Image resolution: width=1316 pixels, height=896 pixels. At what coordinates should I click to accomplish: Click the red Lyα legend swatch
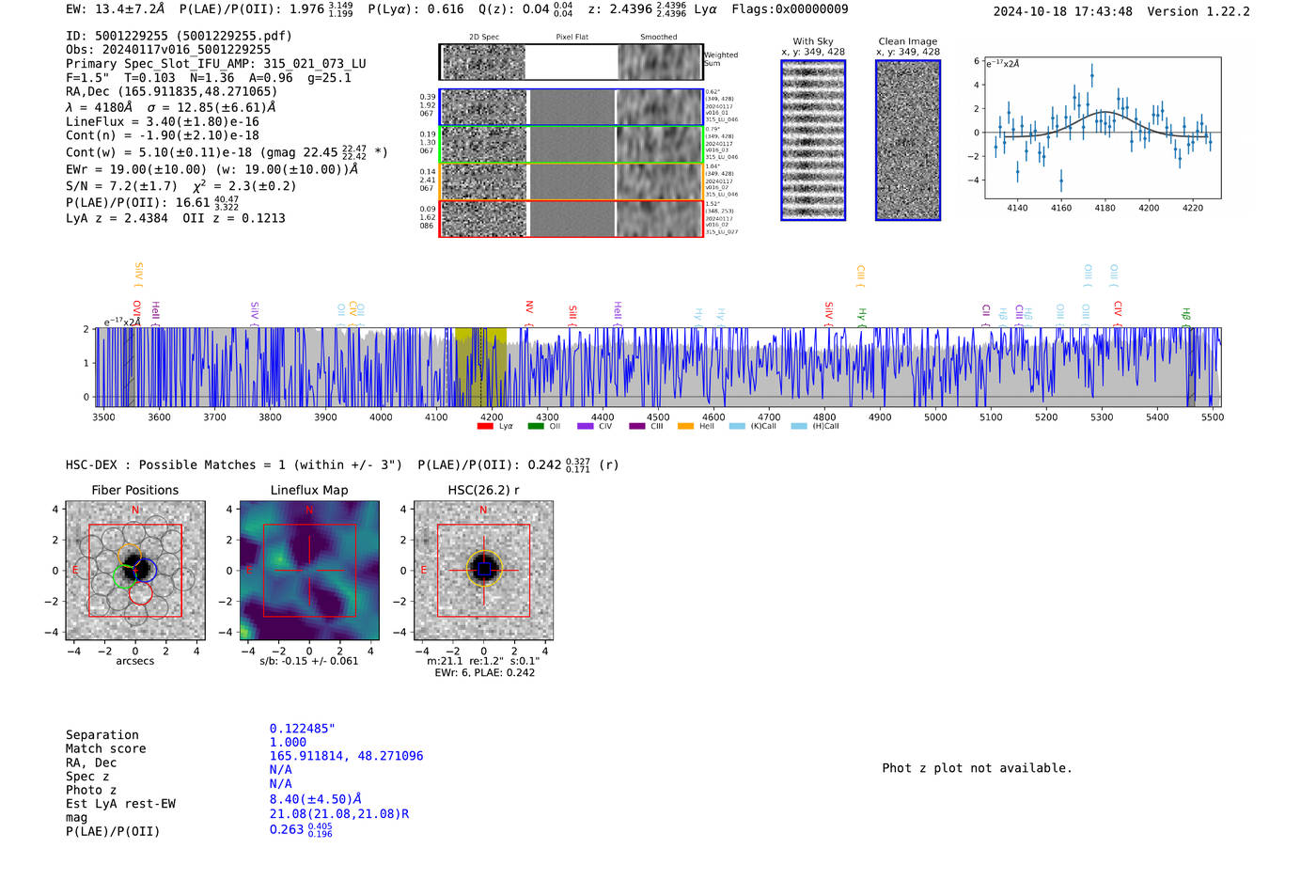pyautogui.click(x=485, y=426)
